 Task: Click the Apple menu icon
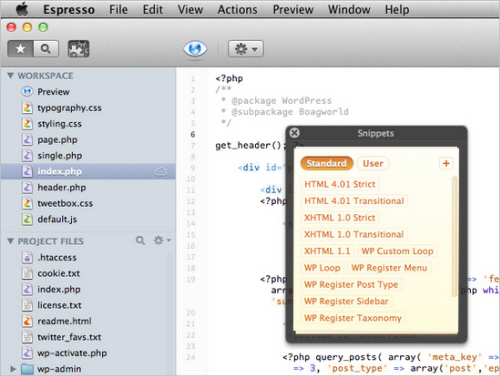coord(22,9)
